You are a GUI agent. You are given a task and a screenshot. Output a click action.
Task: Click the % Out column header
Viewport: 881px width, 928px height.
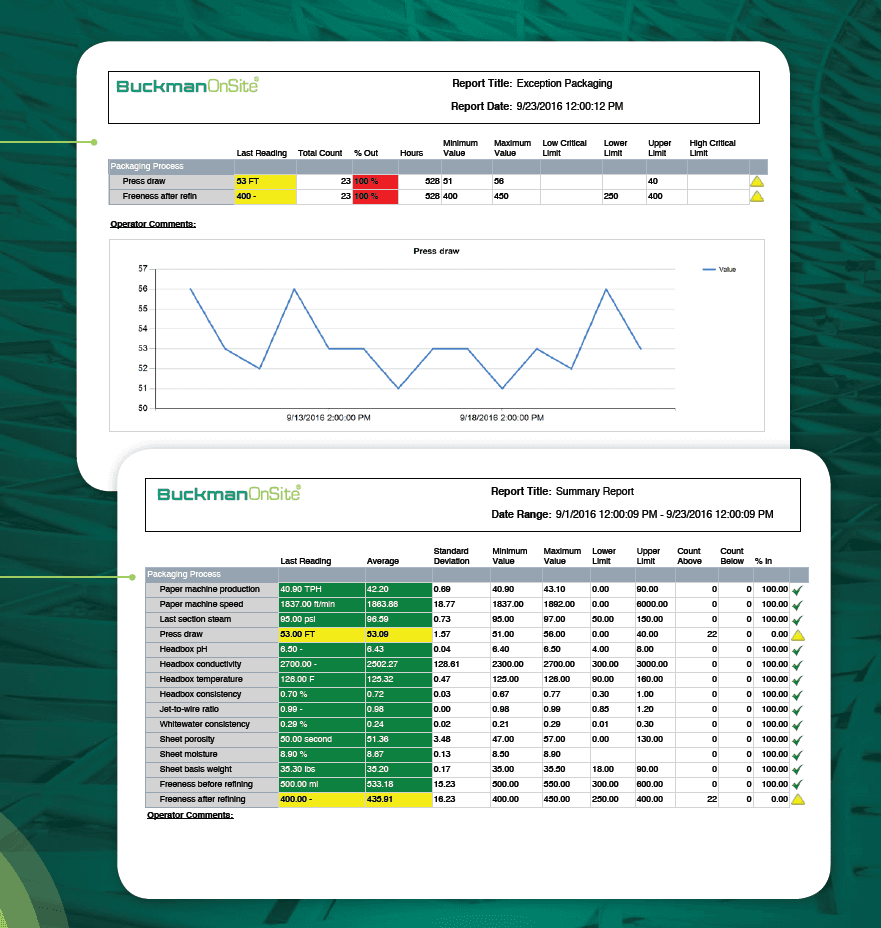366,153
